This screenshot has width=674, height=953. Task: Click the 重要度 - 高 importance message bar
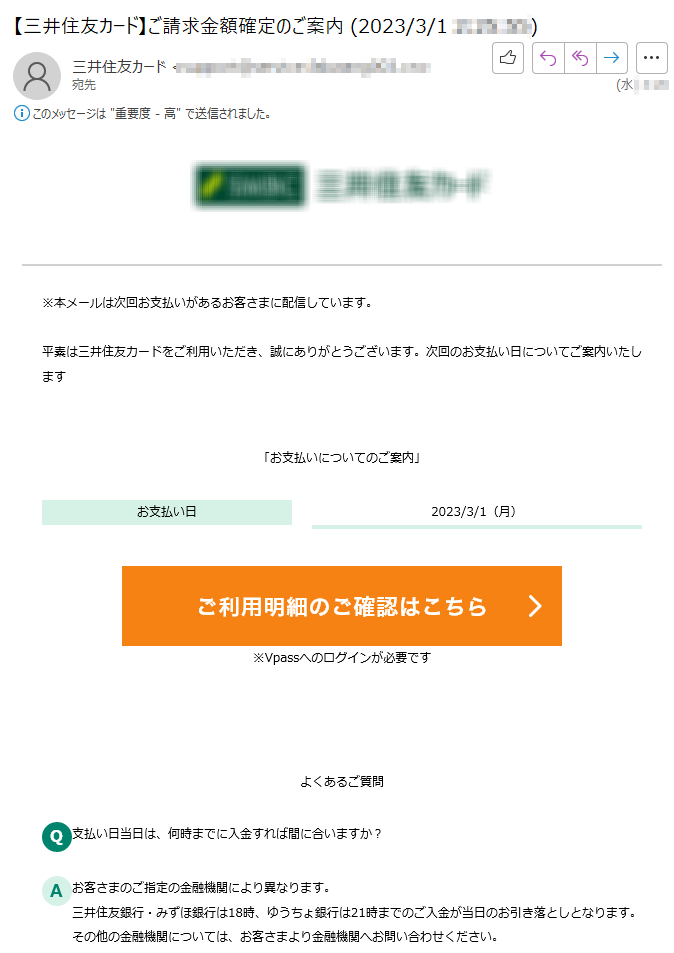(x=143, y=113)
